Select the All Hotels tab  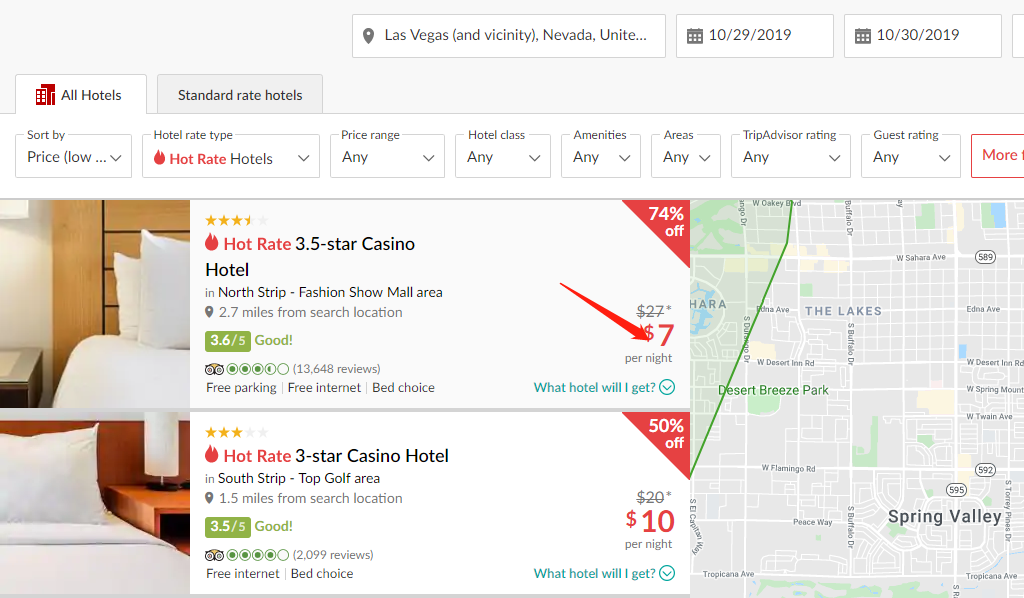point(81,95)
